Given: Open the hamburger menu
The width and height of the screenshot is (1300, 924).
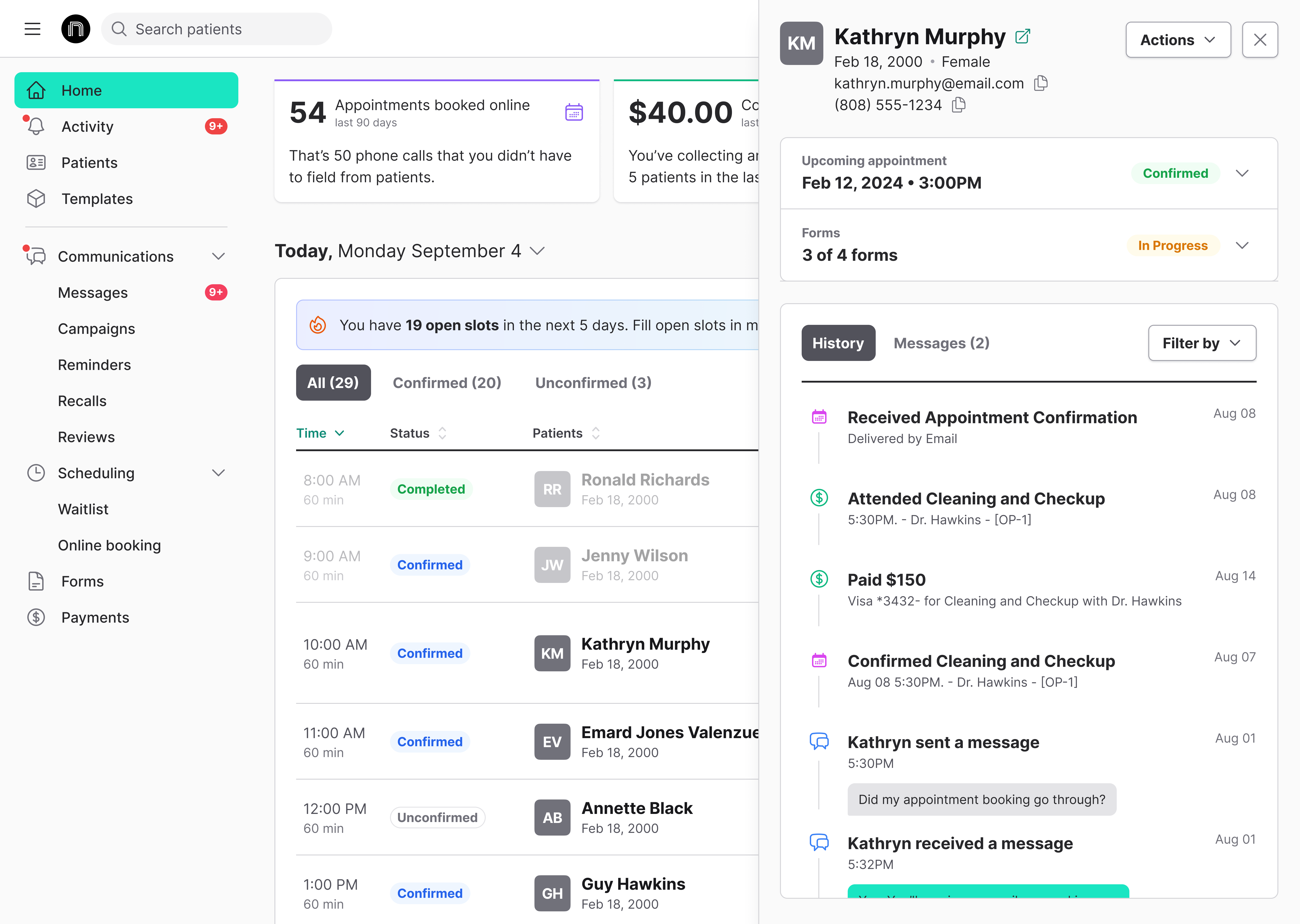Looking at the screenshot, I should coord(32,29).
